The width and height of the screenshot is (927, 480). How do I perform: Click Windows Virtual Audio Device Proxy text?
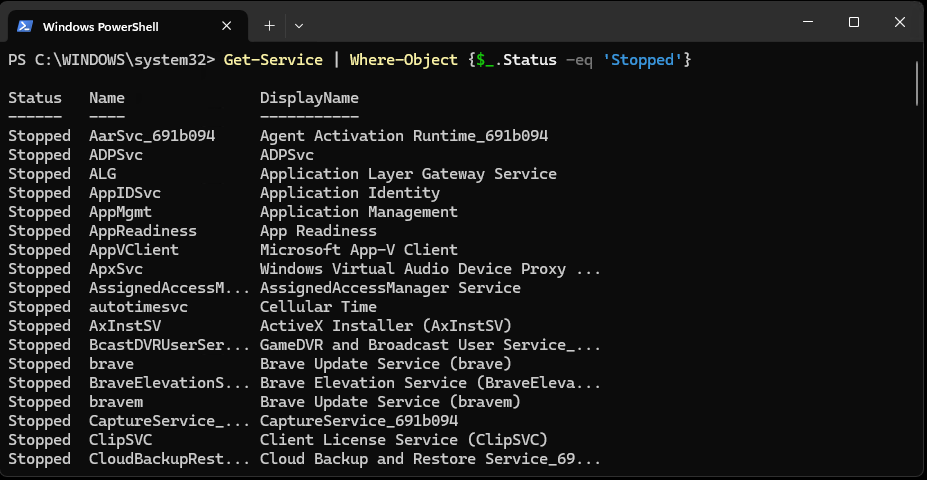(413, 269)
